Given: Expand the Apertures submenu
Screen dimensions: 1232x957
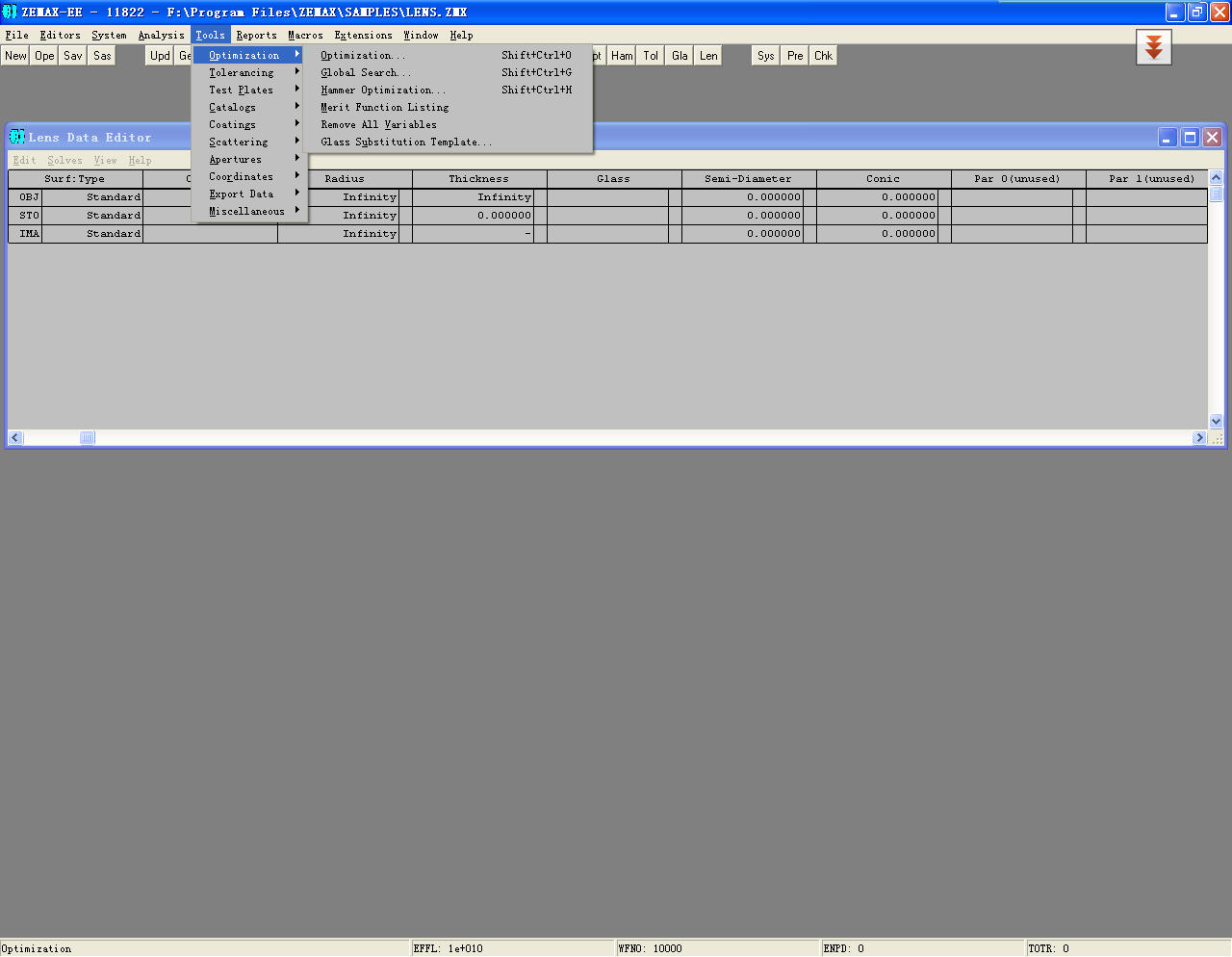Looking at the screenshot, I should click(249, 160).
